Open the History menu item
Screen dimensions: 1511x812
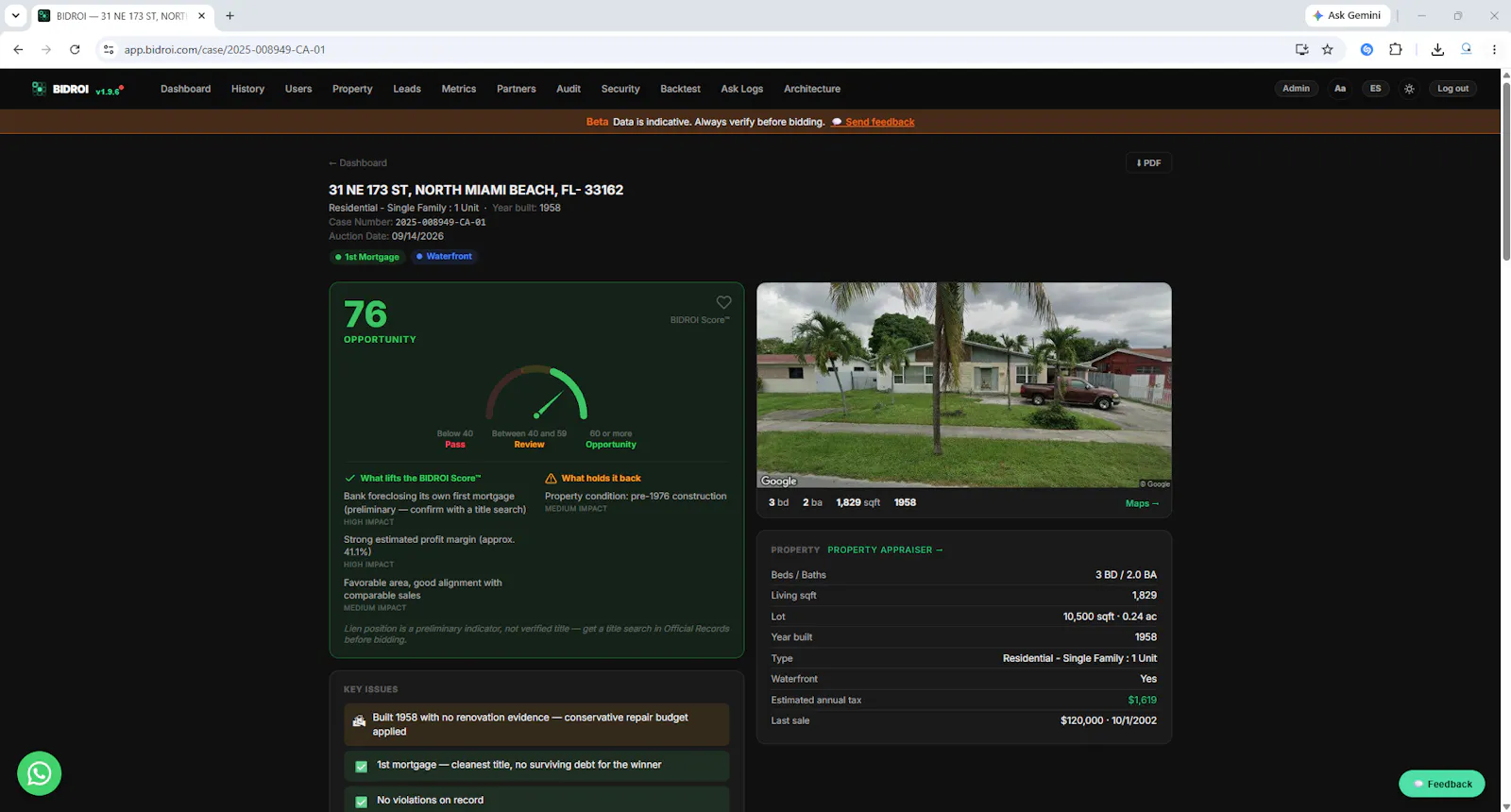click(x=247, y=89)
